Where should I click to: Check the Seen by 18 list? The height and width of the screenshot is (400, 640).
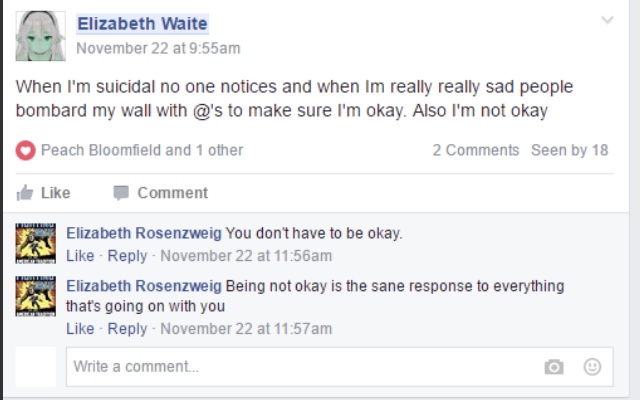point(569,150)
